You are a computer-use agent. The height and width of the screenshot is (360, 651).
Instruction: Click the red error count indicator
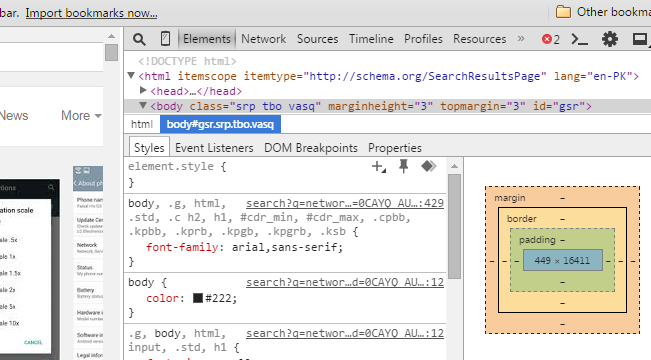pos(551,39)
